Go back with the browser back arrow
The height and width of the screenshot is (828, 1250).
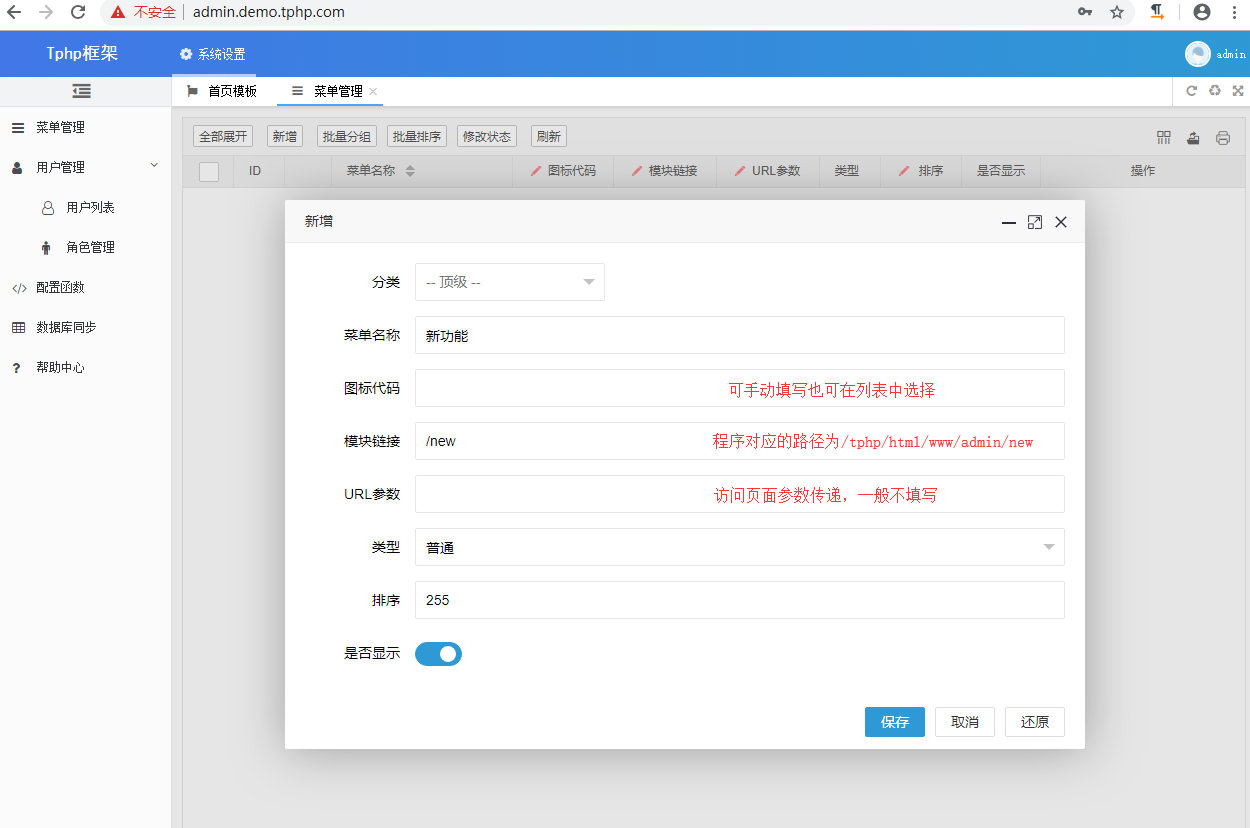click(x=14, y=12)
